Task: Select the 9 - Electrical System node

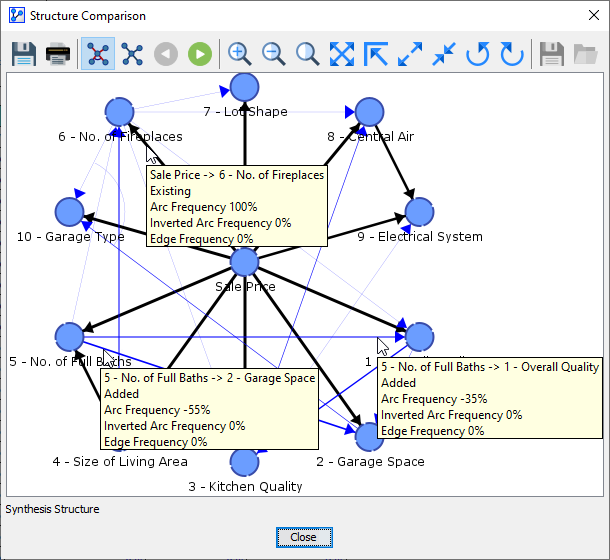Action: tap(419, 211)
